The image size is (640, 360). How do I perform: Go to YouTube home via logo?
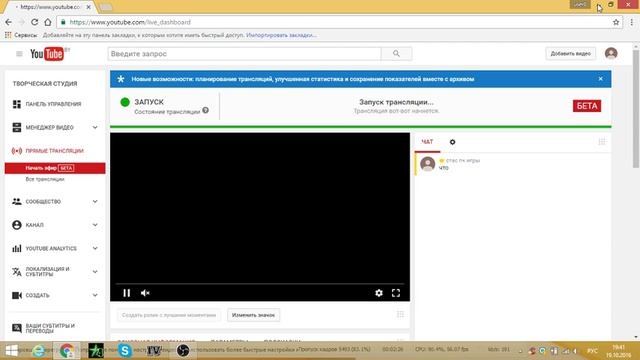pyautogui.click(x=47, y=54)
